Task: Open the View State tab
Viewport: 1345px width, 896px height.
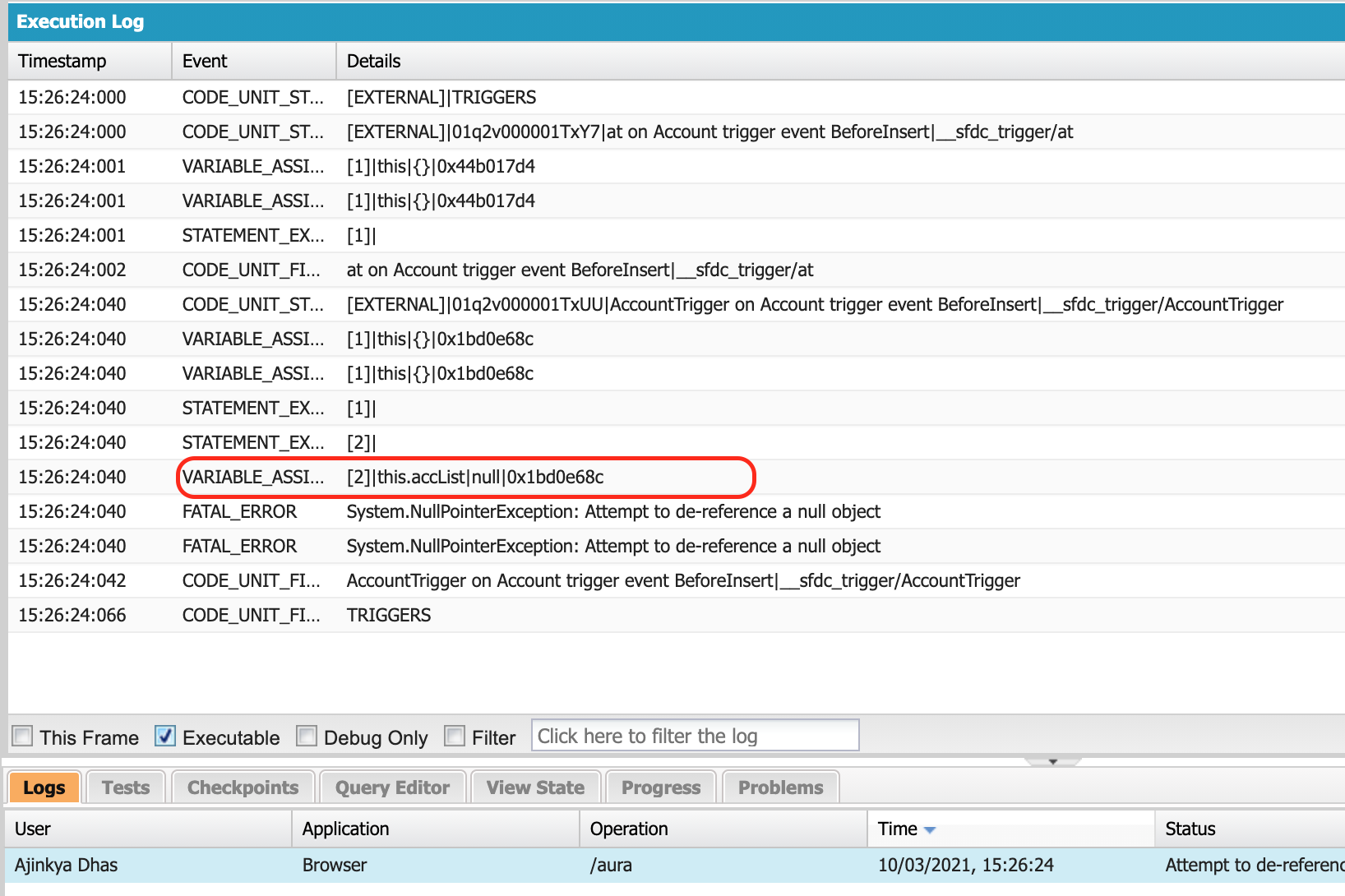Action: (535, 787)
